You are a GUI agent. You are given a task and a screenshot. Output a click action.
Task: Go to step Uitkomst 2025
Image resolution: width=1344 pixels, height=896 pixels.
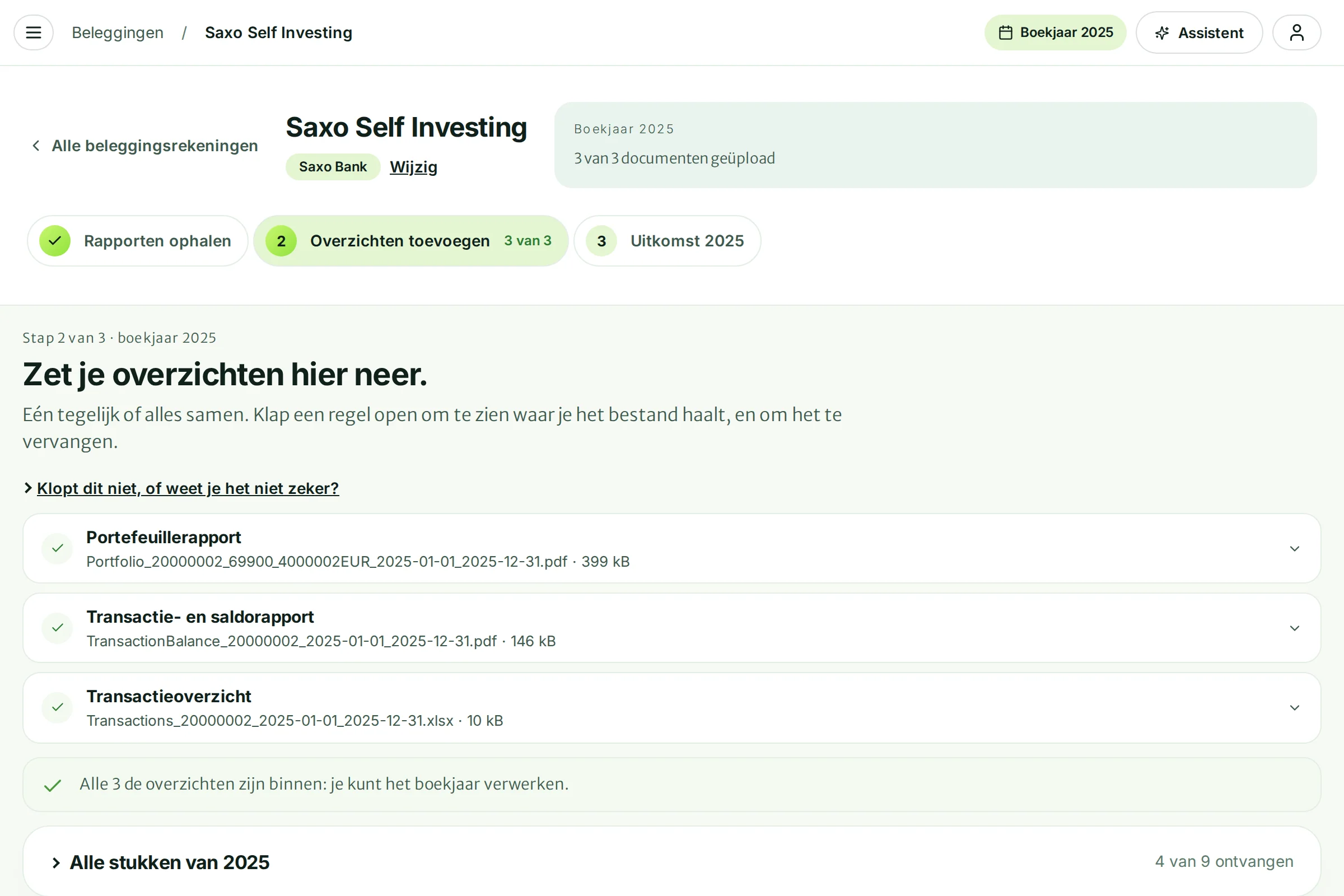click(x=667, y=241)
